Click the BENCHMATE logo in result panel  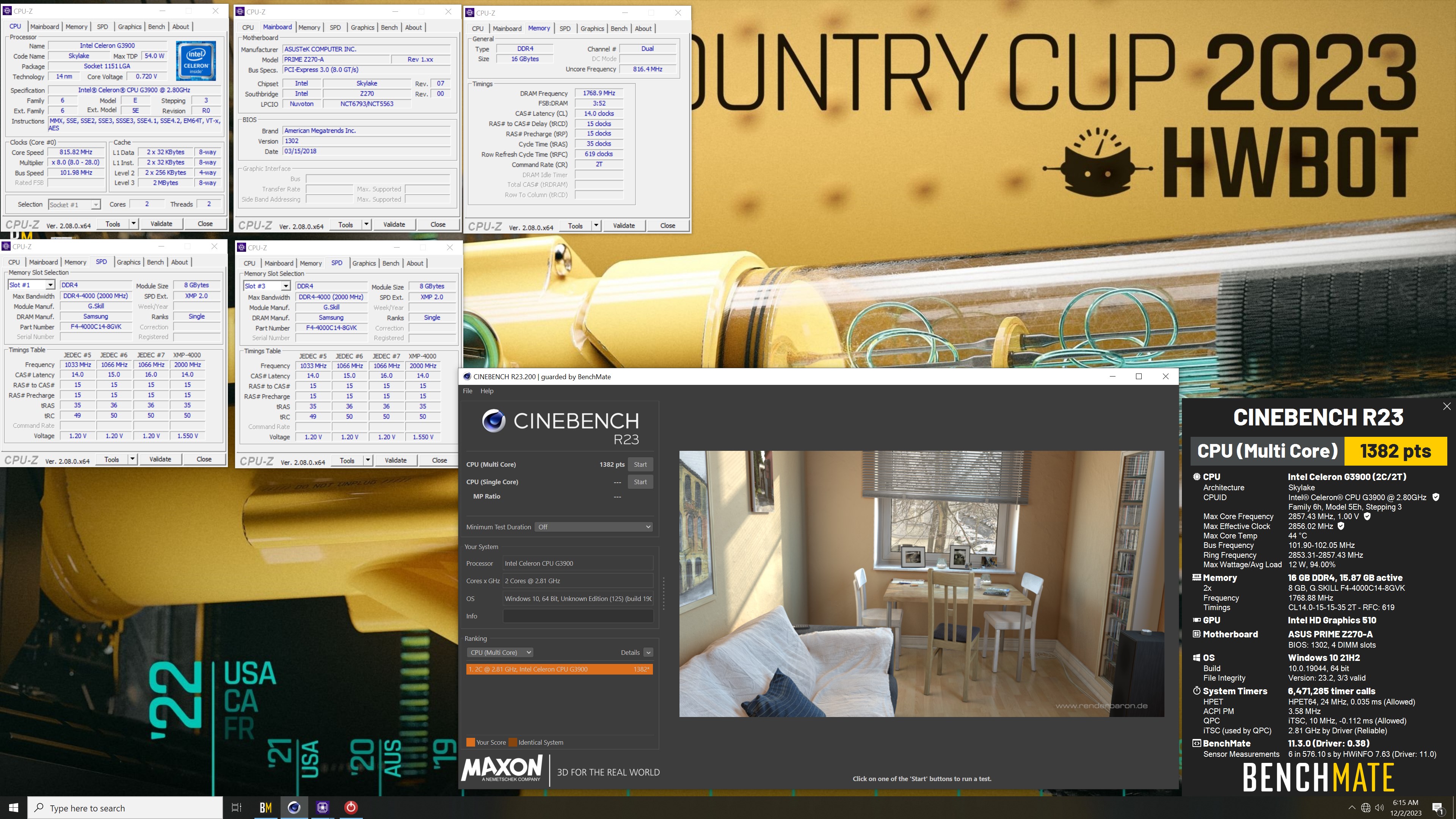click(x=1318, y=778)
